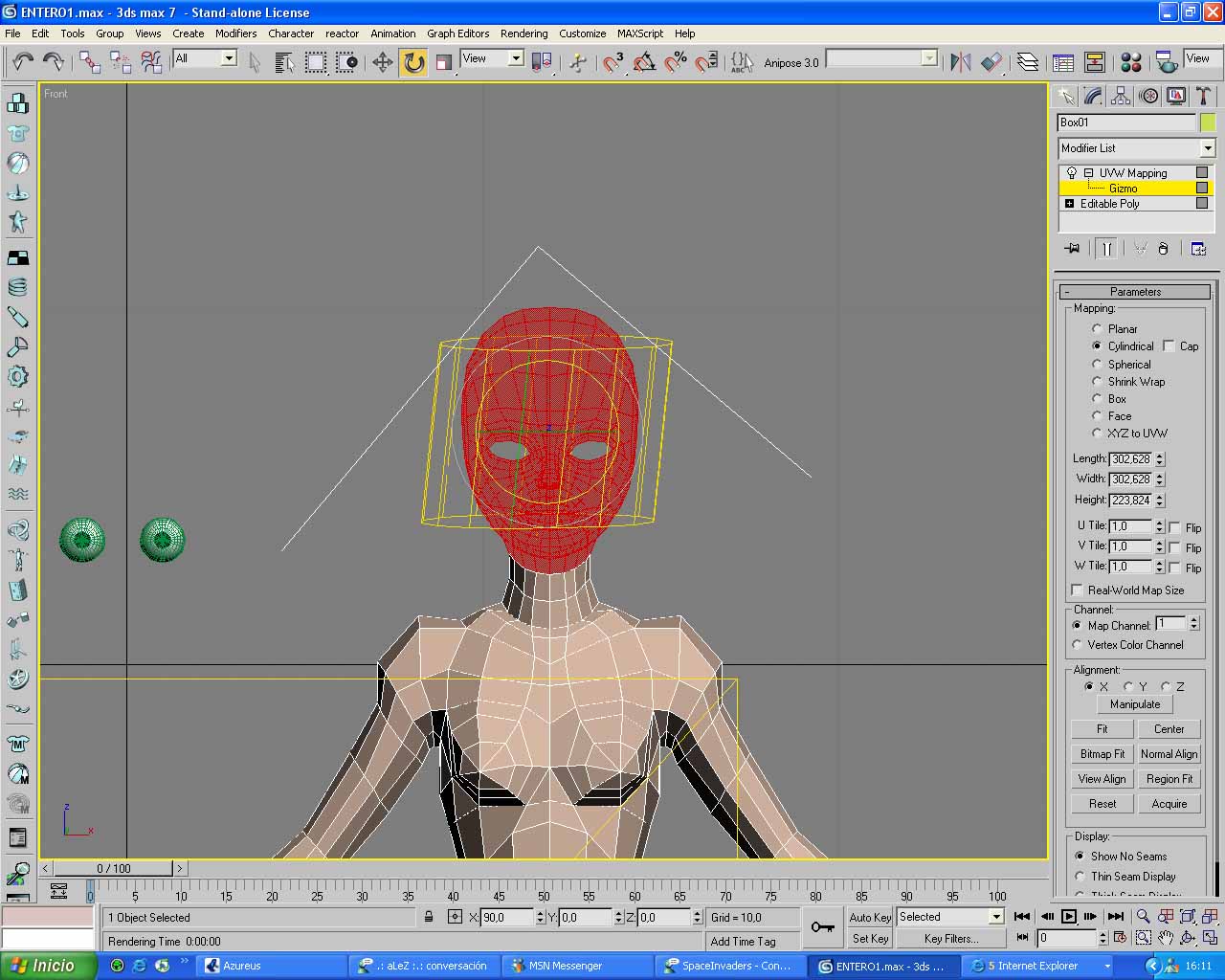Collapse the Parameters rollout header
The width and height of the screenshot is (1225, 980).
tap(1135, 292)
